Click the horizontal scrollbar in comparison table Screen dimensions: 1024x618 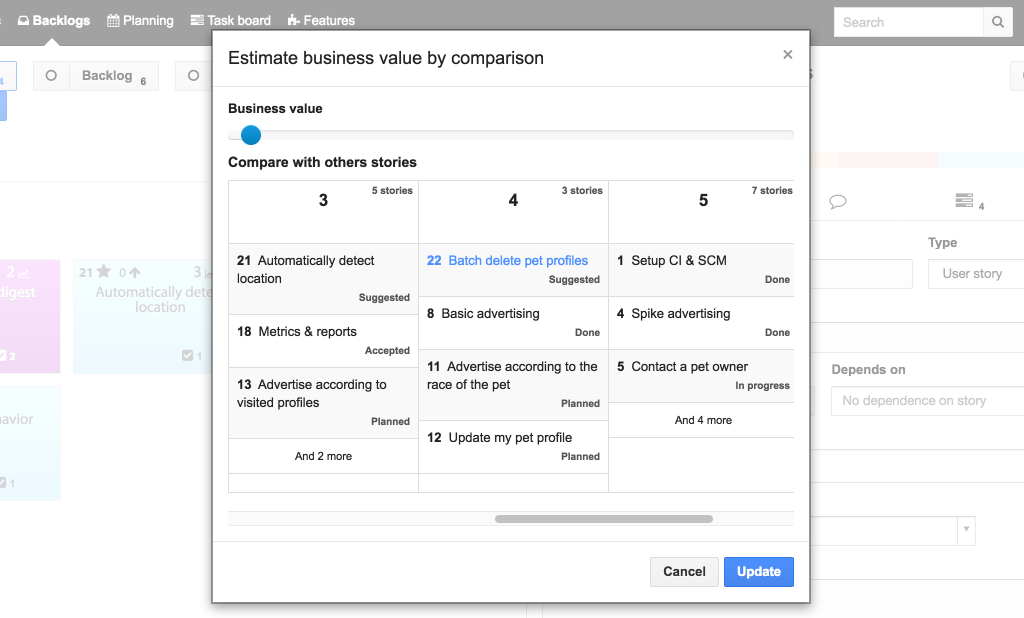pos(603,519)
